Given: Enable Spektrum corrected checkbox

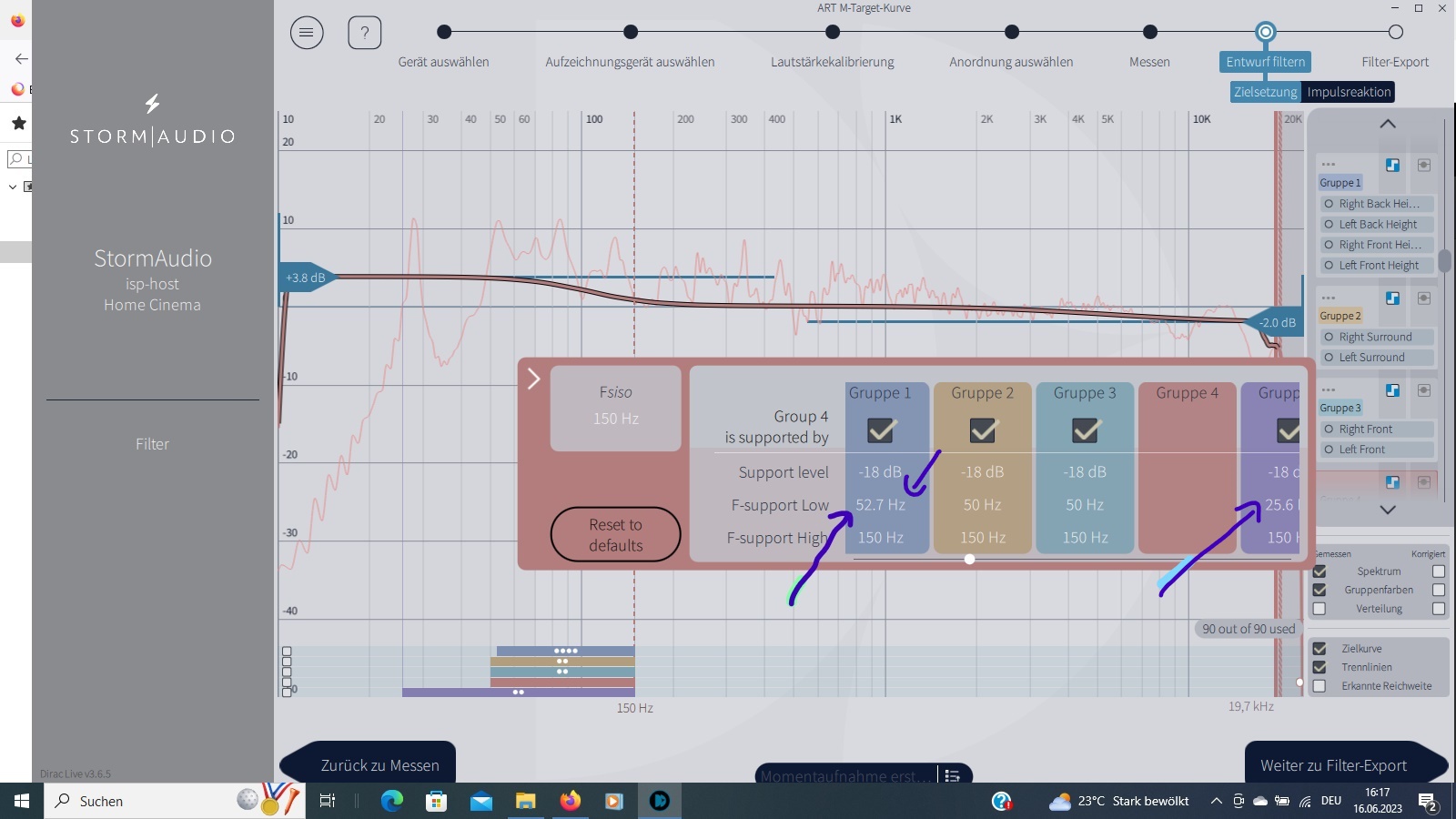Looking at the screenshot, I should pos(1439,571).
